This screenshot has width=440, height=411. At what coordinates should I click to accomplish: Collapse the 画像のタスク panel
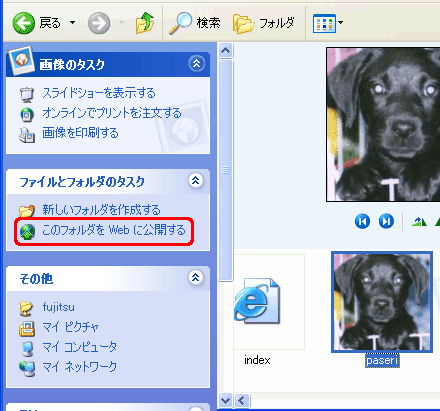click(196, 63)
